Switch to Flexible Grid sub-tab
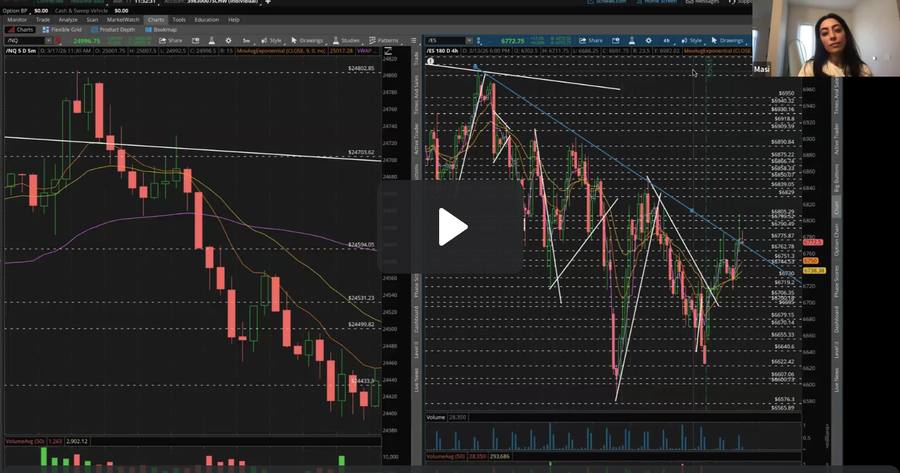 tap(62, 29)
